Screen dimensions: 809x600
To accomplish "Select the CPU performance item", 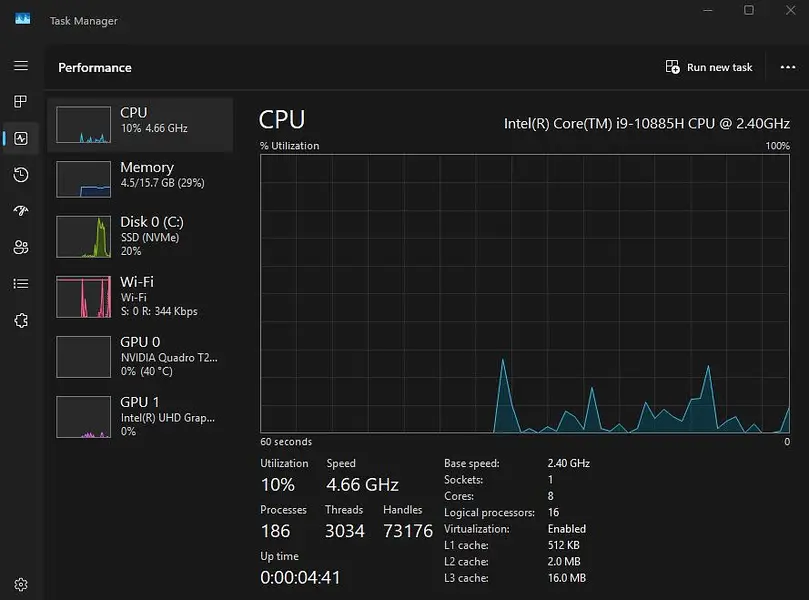I will click(x=140, y=124).
